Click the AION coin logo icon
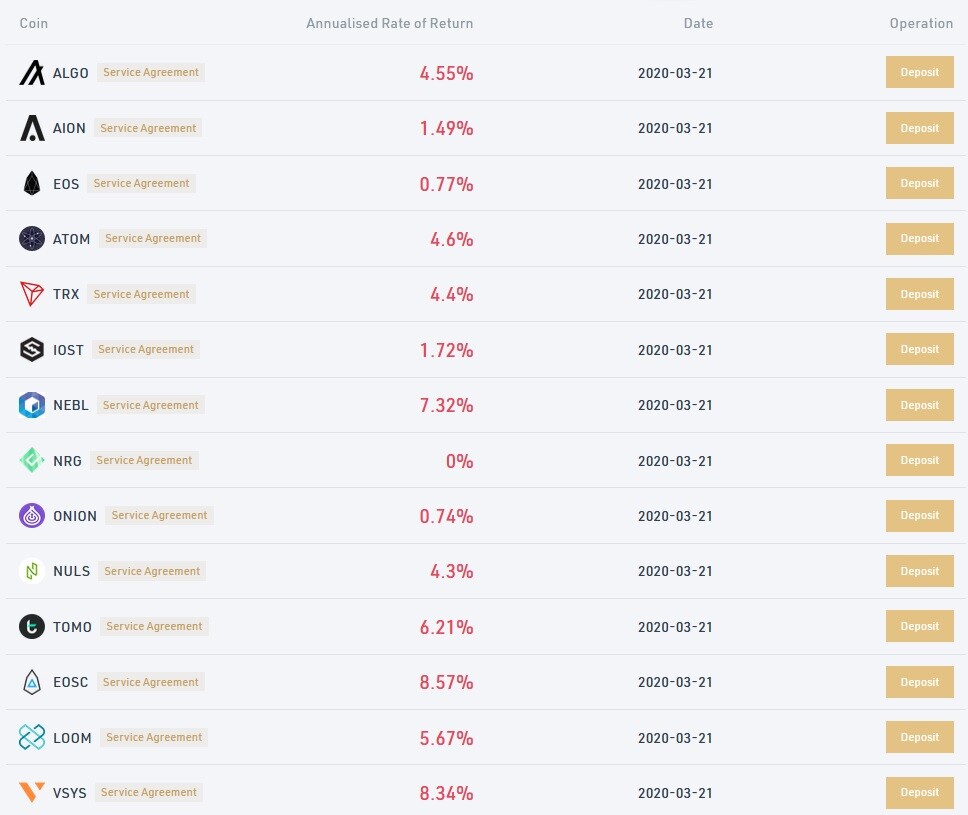Screen dimensions: 968x815 click(x=32, y=128)
